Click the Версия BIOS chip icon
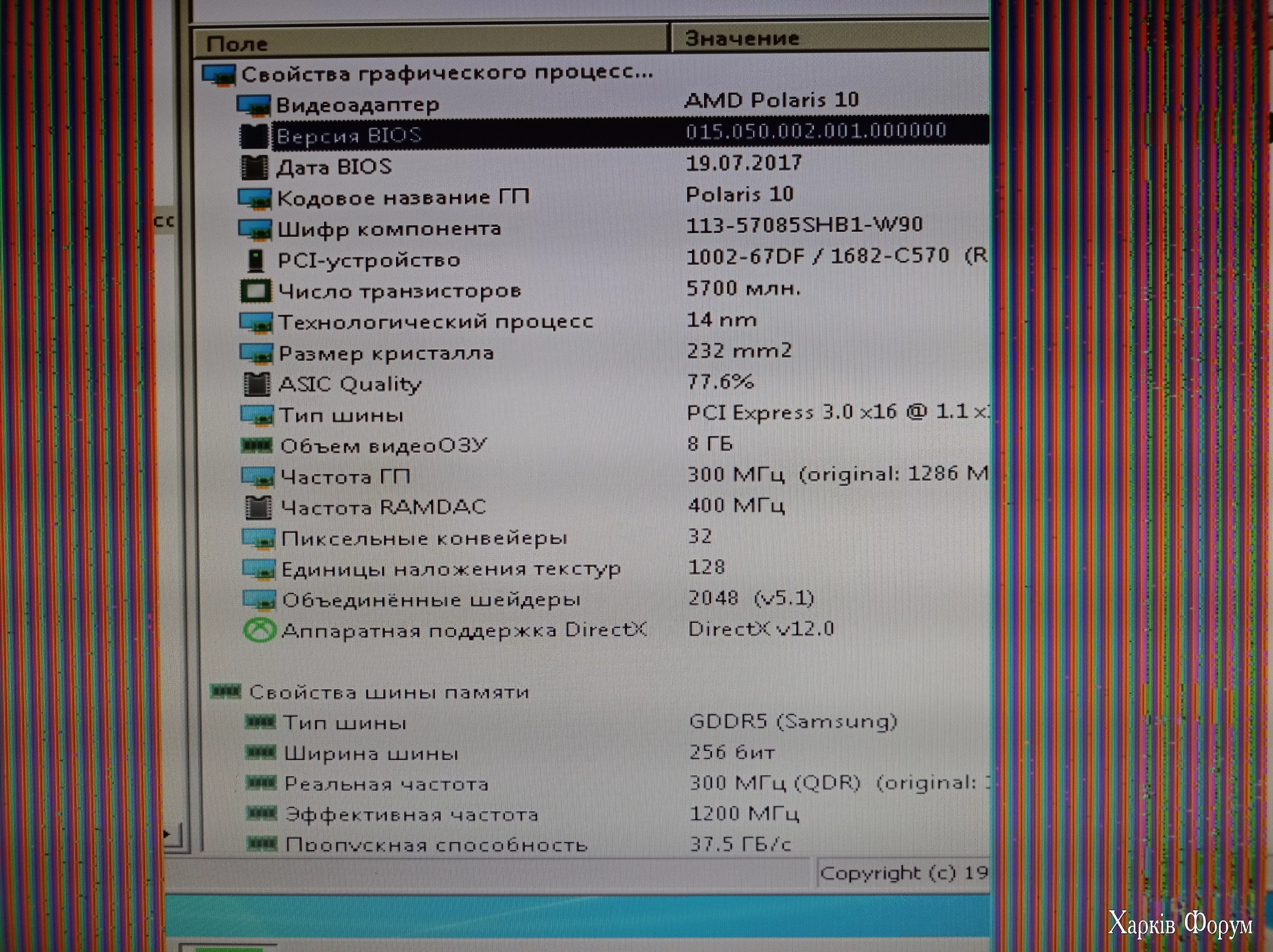 254,136
